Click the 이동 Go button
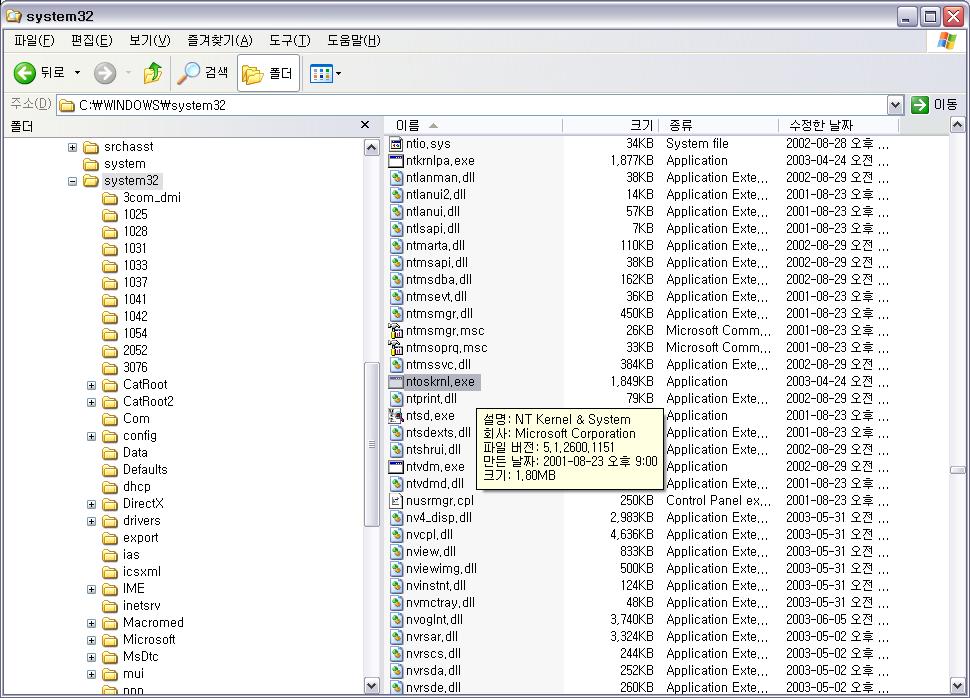970x698 pixels. click(934, 105)
